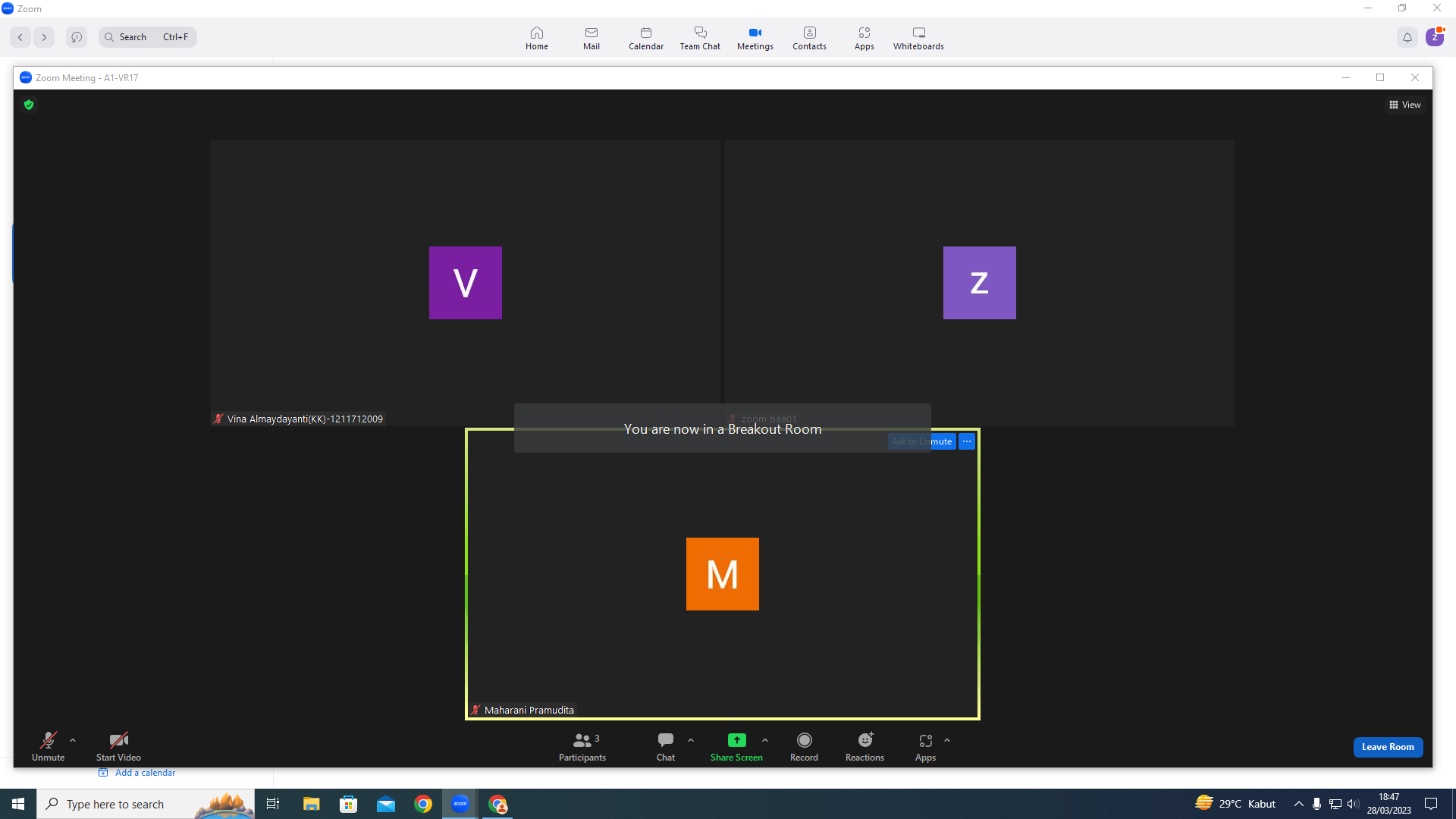
Task: Open the history clock icon
Action: [x=77, y=37]
